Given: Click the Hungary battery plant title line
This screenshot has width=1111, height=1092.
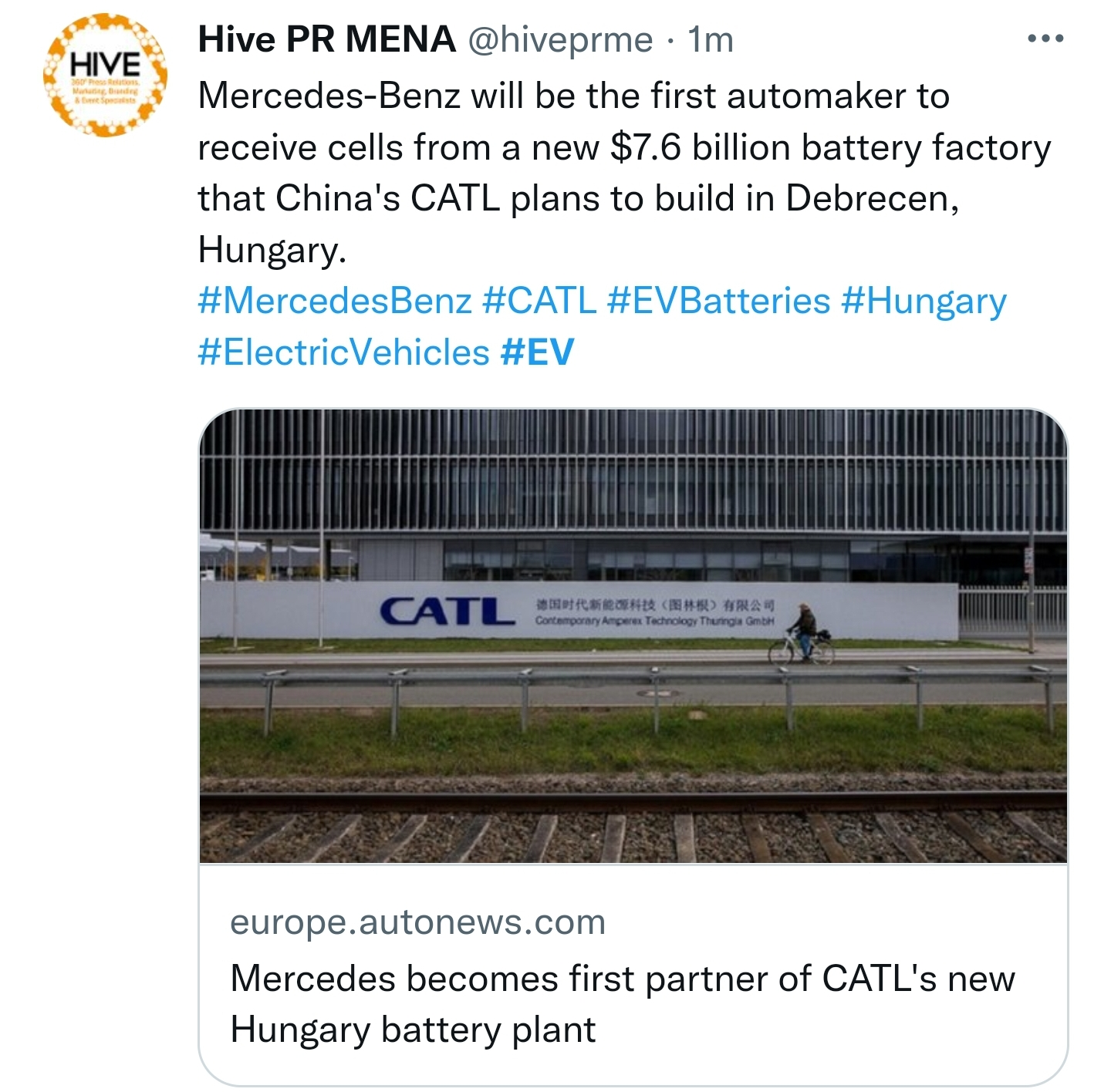Looking at the screenshot, I should (413, 1030).
